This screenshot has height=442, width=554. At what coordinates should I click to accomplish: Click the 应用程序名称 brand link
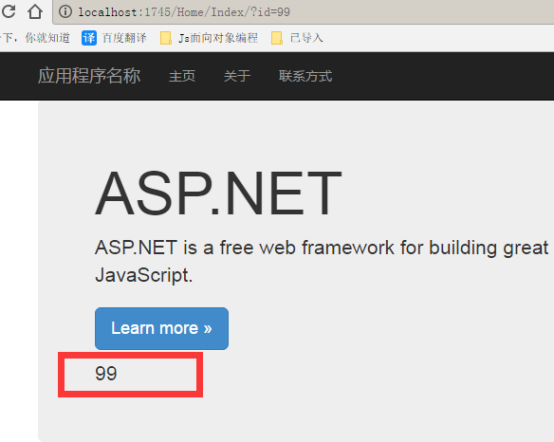[x=89, y=76]
